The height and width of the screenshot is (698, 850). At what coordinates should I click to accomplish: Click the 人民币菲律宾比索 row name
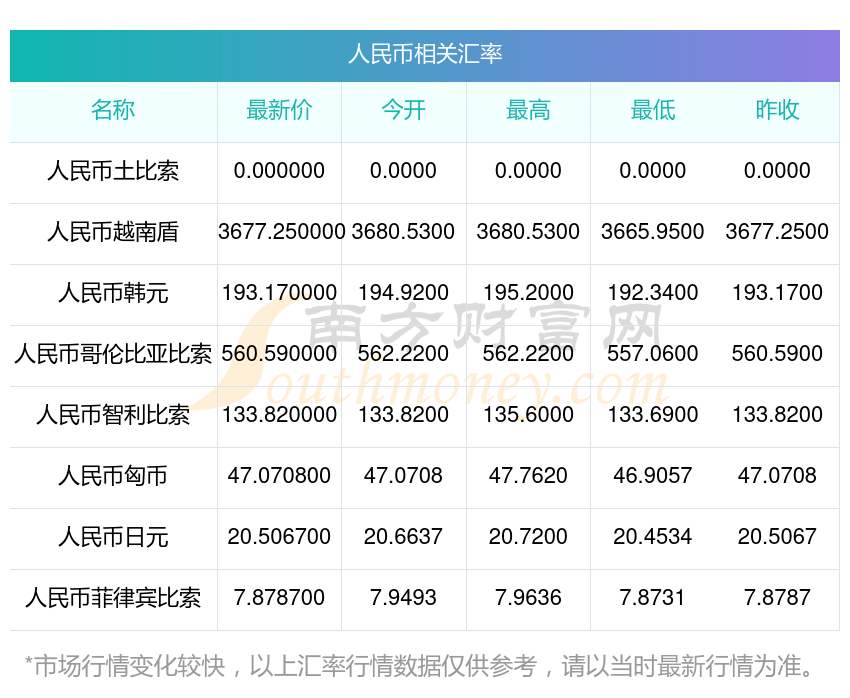pyautogui.click(x=113, y=598)
